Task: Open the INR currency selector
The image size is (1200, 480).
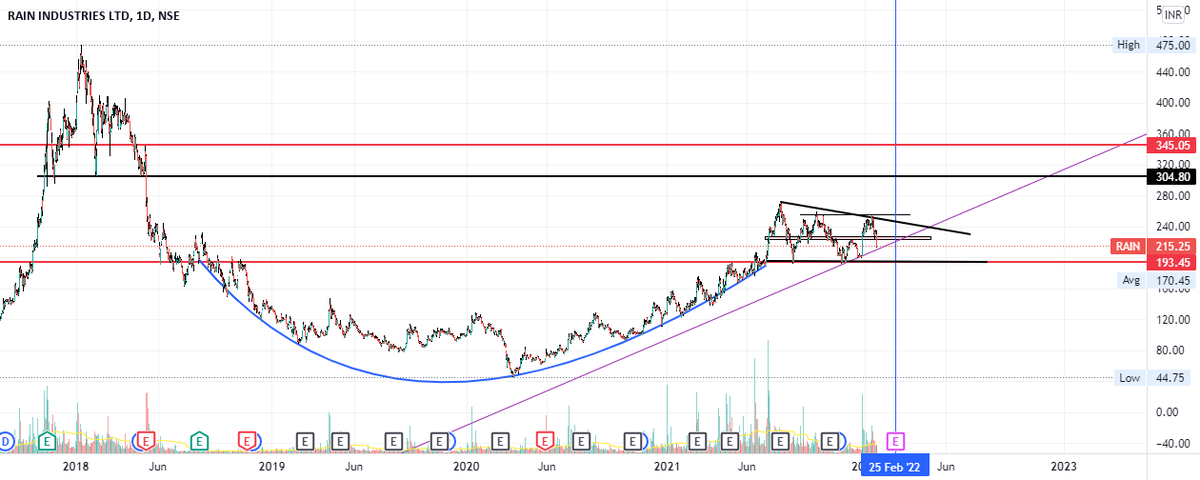Action: [1174, 14]
